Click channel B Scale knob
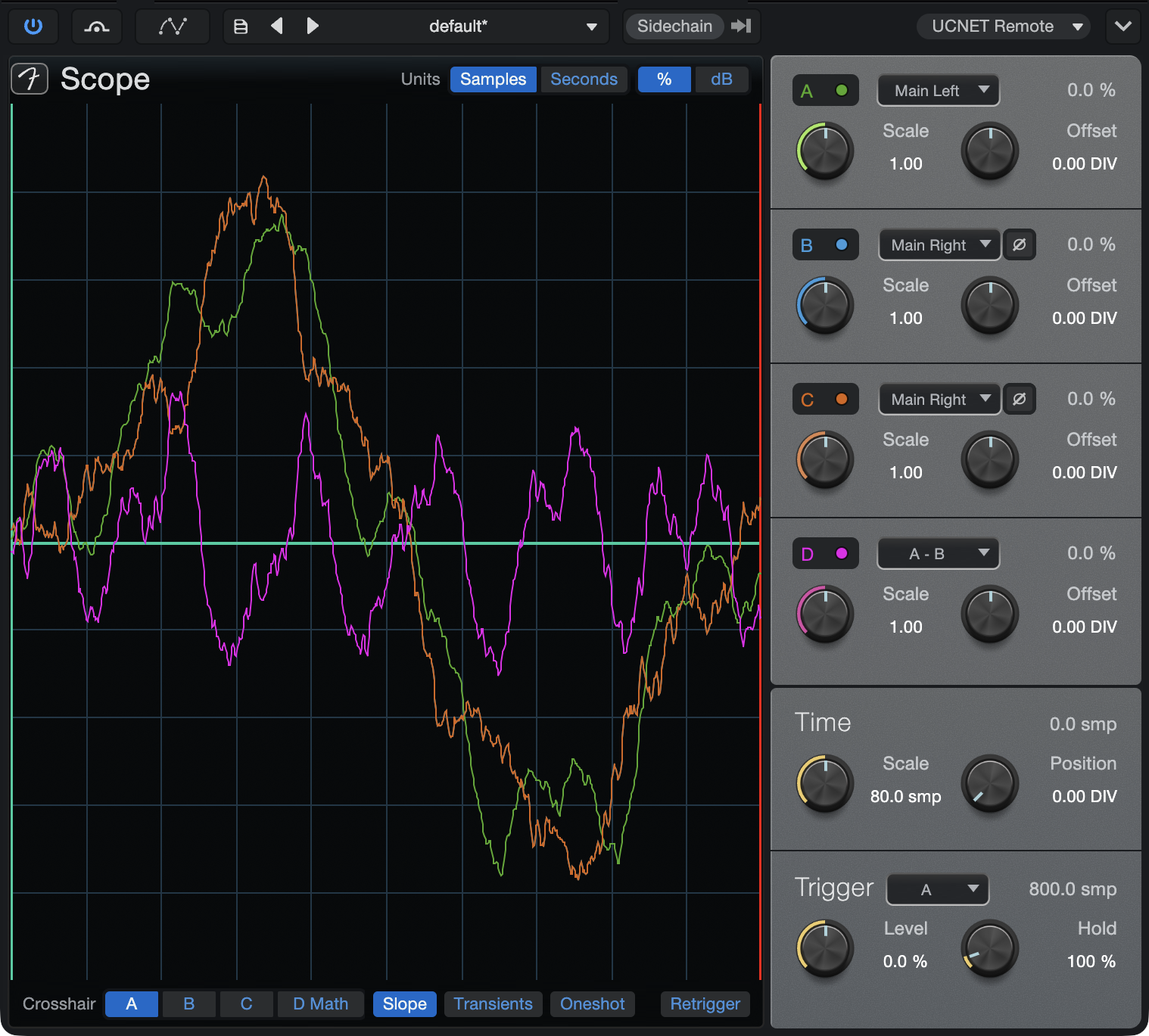The height and width of the screenshot is (1036, 1149). [825, 305]
